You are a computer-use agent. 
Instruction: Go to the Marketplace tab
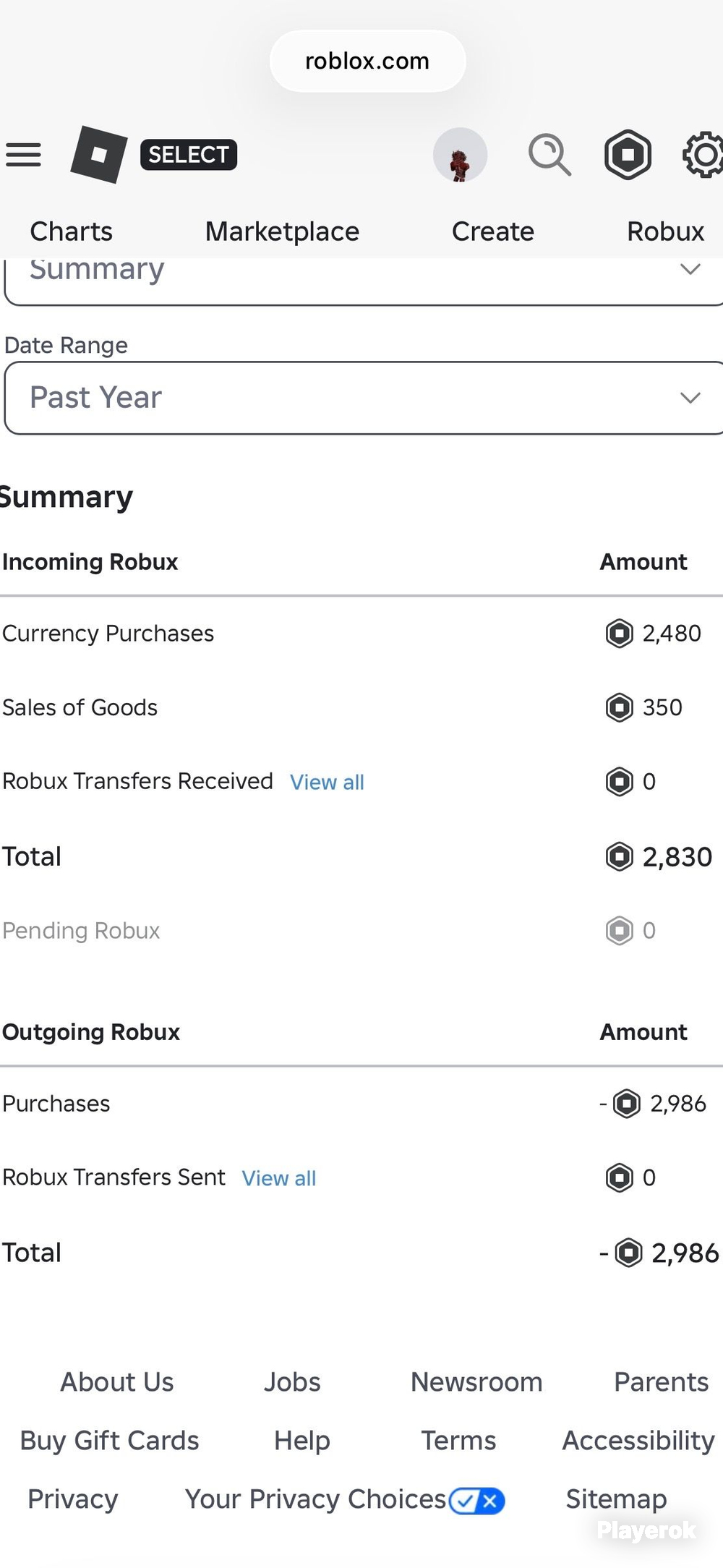(282, 231)
